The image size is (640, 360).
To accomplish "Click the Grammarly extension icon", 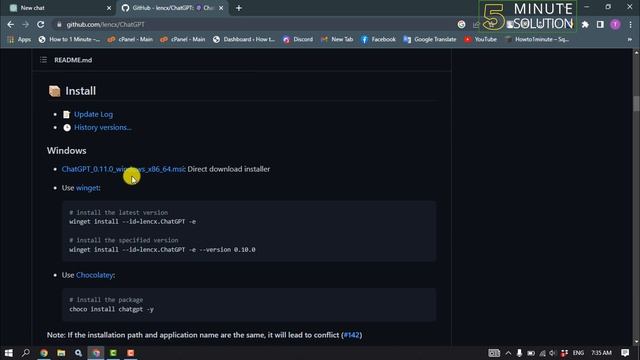I will click(x=461, y=24).
